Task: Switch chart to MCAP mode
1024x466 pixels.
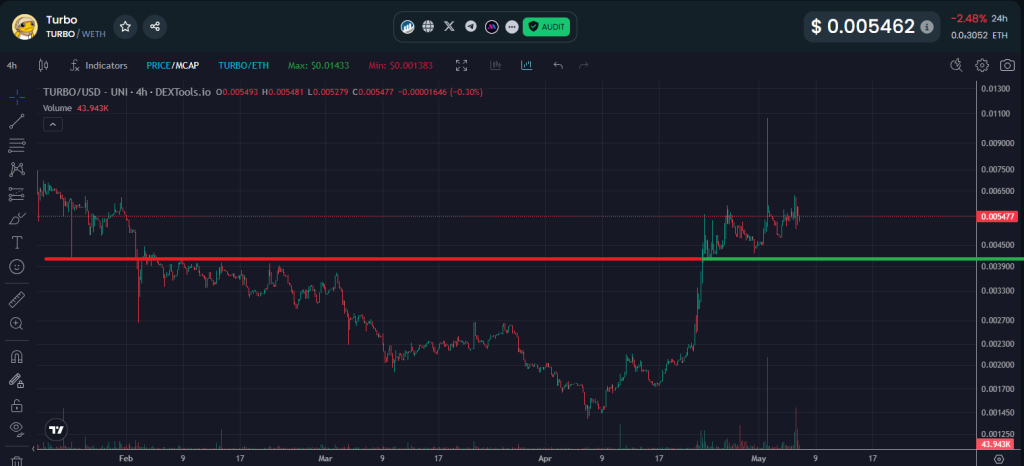Action: [x=186, y=65]
